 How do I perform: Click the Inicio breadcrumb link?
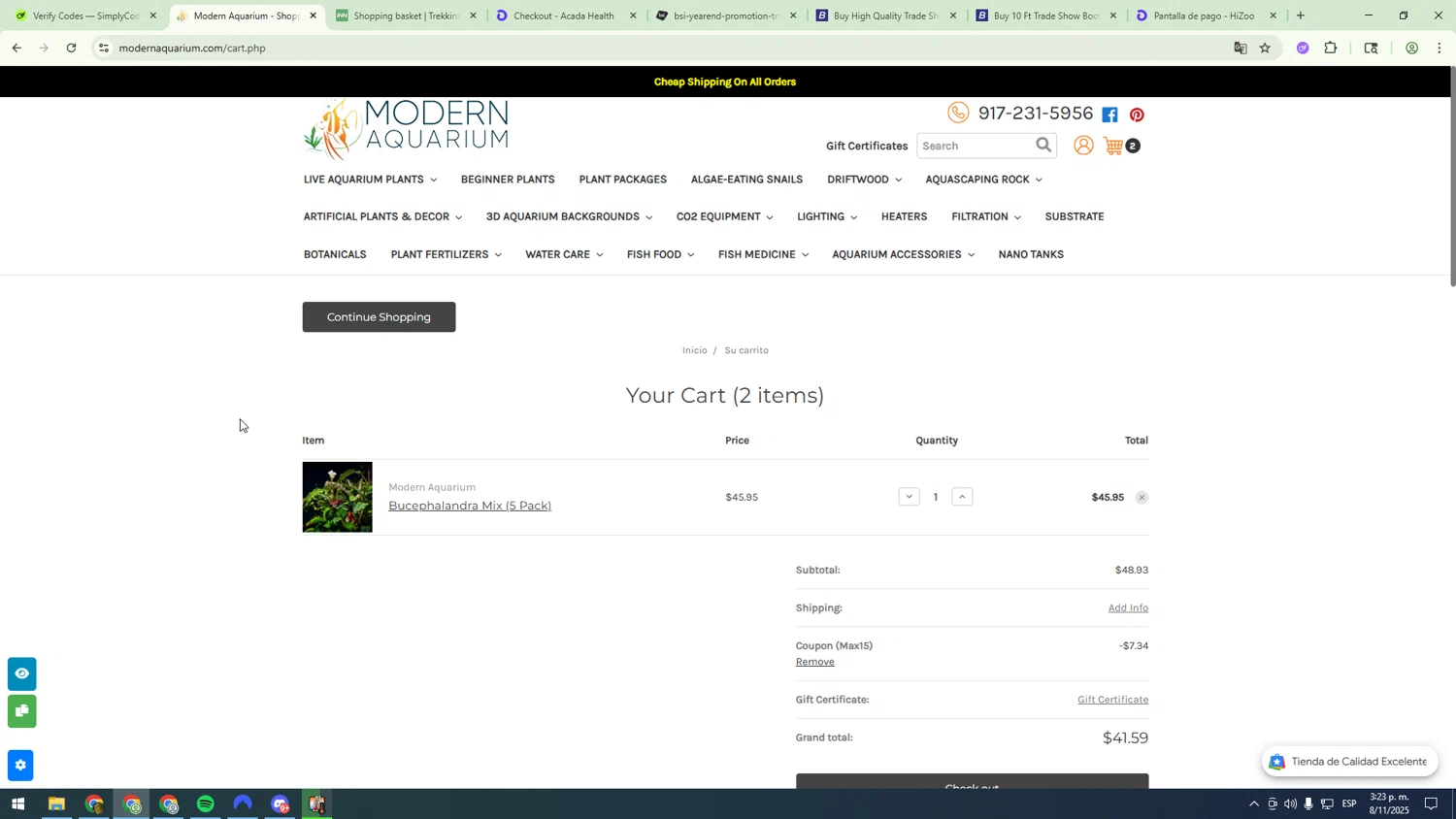695,350
